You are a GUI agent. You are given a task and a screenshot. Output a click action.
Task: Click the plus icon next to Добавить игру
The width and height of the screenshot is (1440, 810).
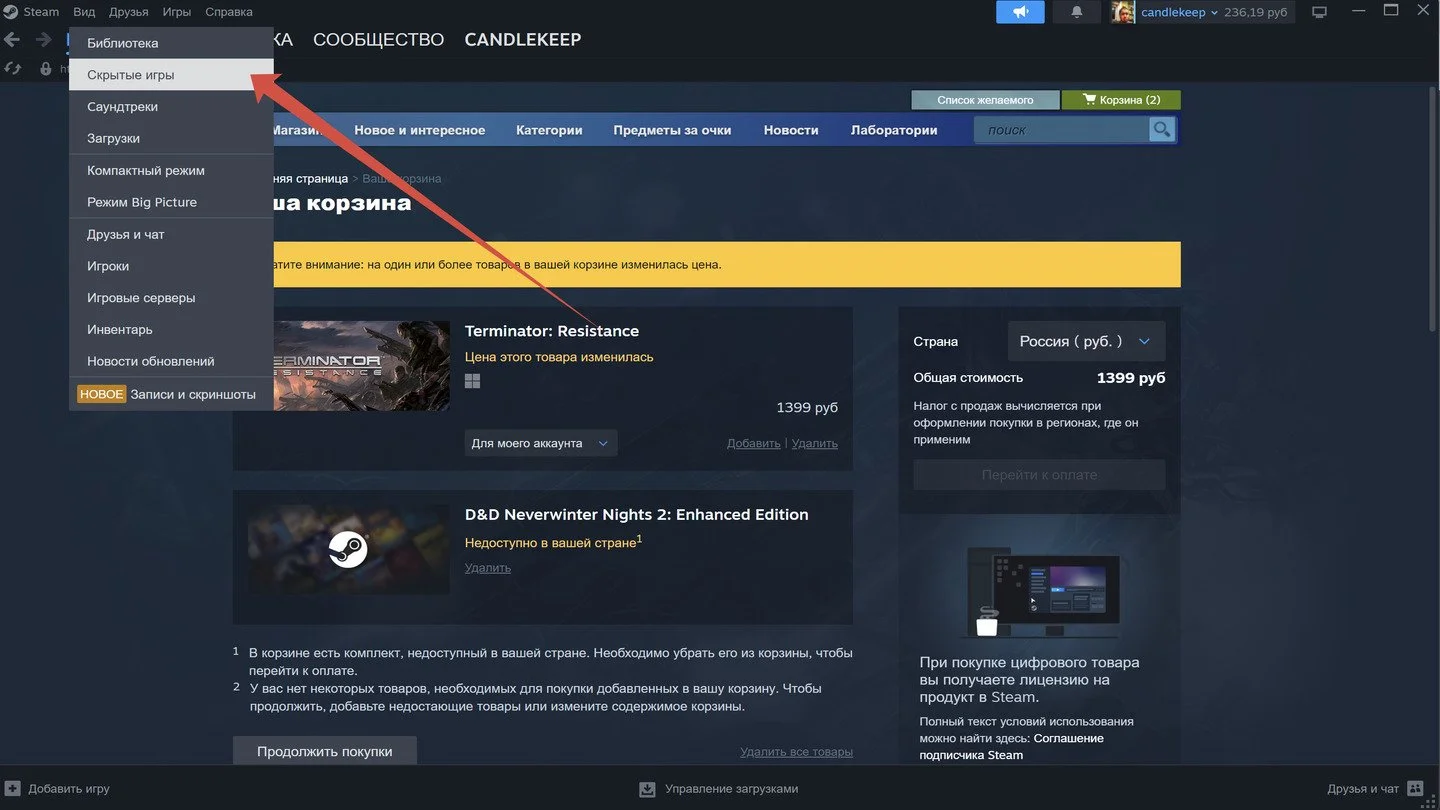(x=12, y=788)
